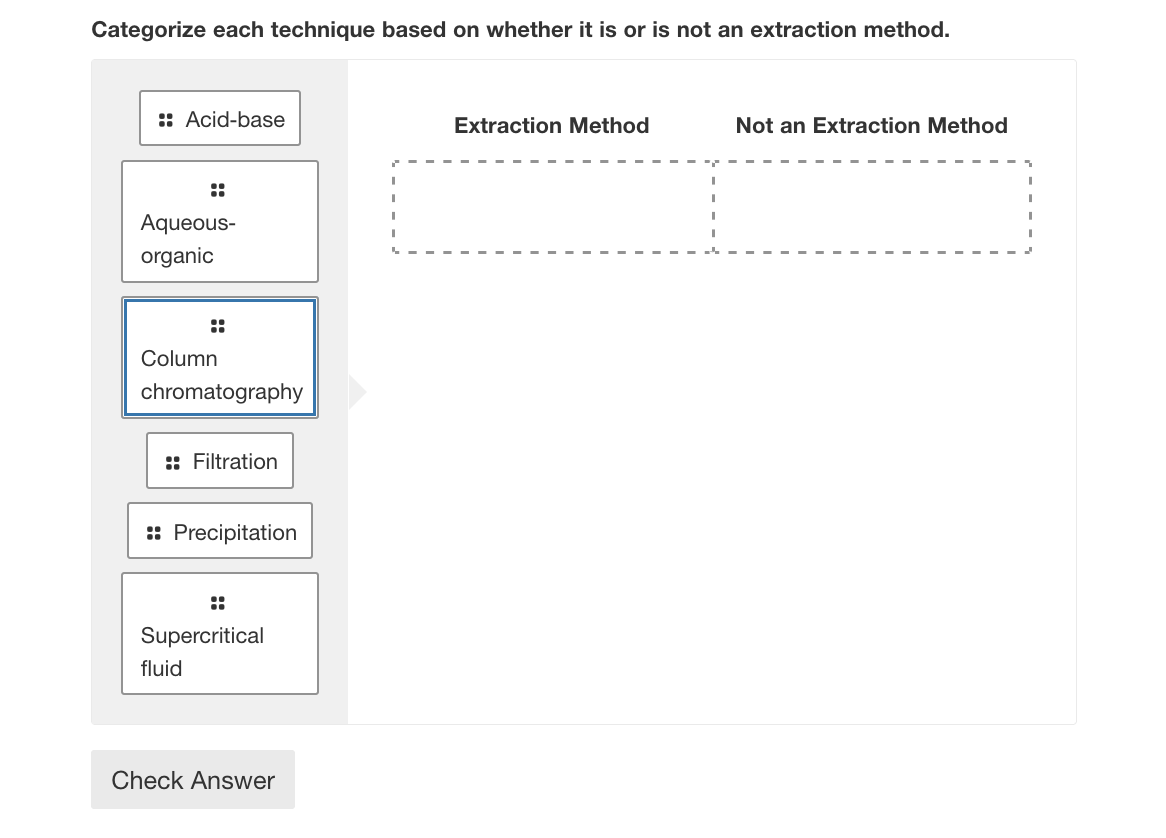Select the Filtration tile
1166x838 pixels.
pos(219,461)
